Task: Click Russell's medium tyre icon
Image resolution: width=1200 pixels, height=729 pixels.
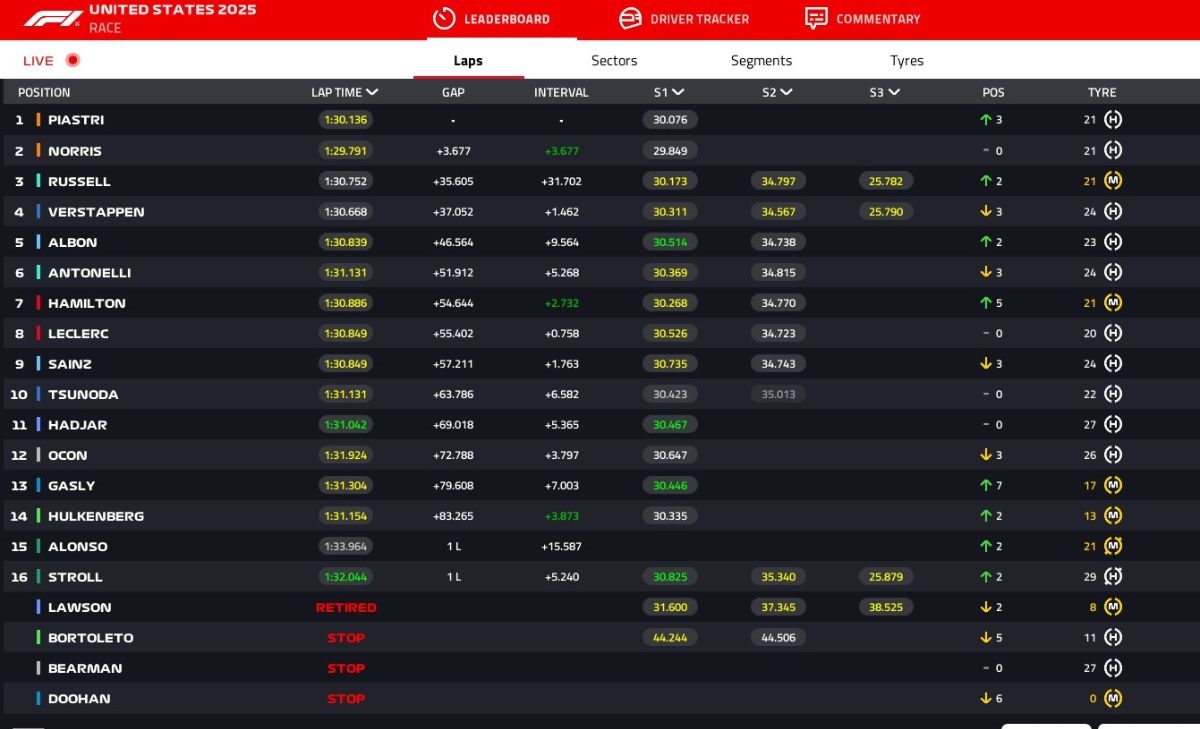Action: [x=1113, y=181]
